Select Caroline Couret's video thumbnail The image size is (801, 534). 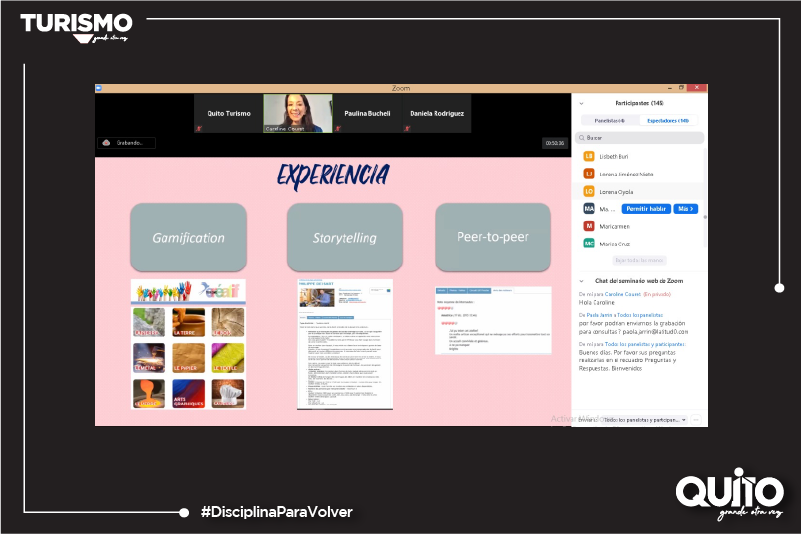(298, 114)
